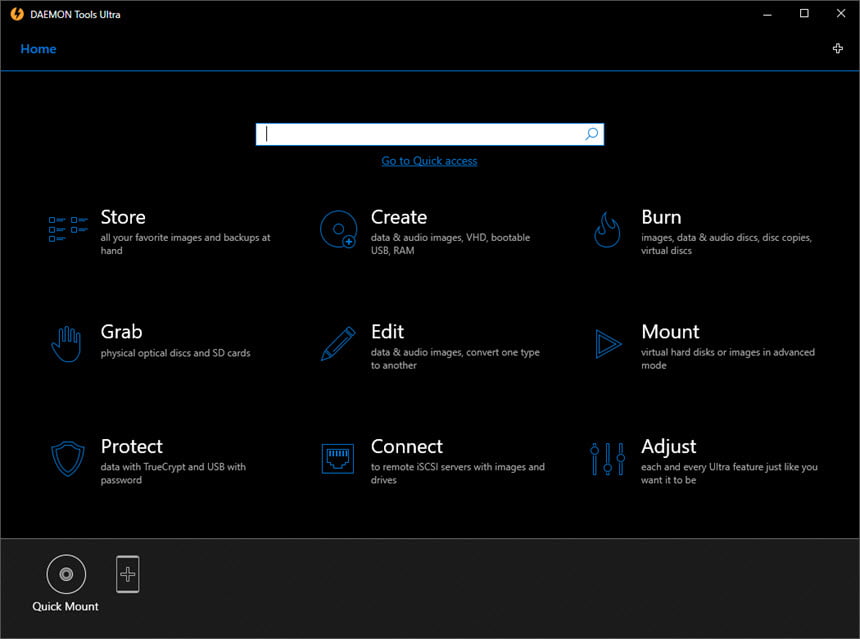
Task: Switch to the Home tab
Action: pos(38,49)
